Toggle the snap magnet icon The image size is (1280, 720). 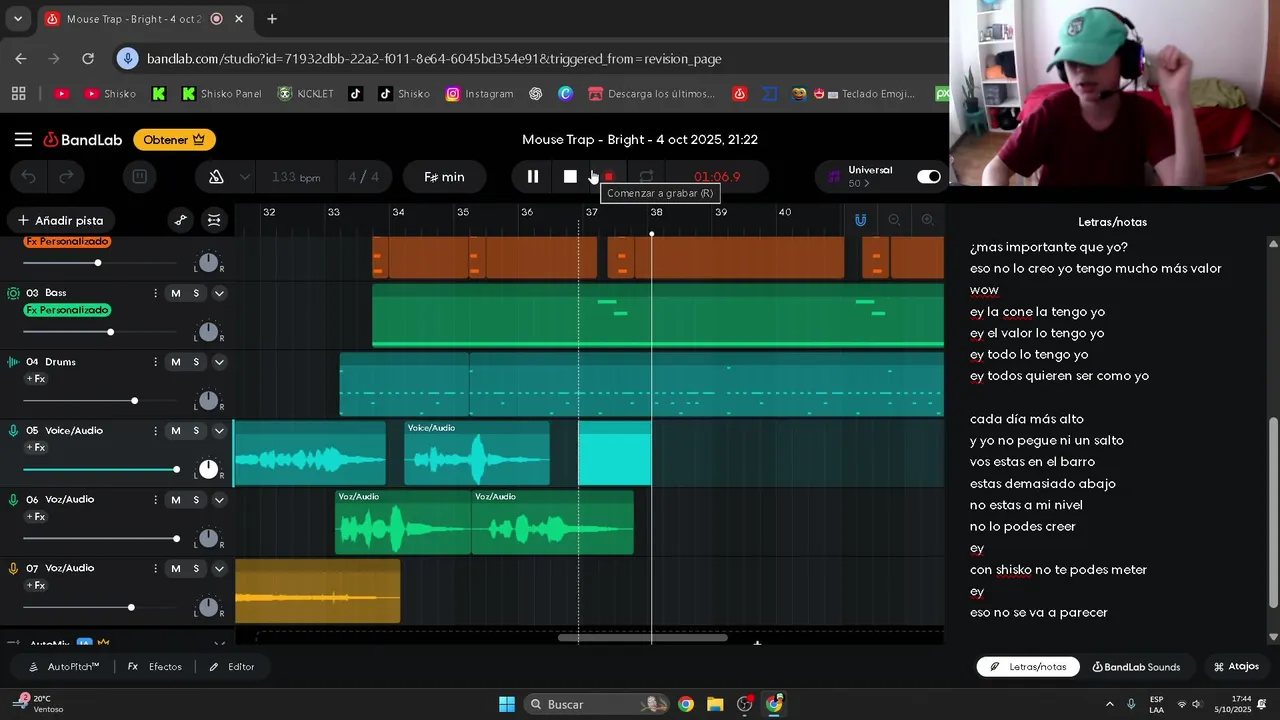(x=860, y=220)
